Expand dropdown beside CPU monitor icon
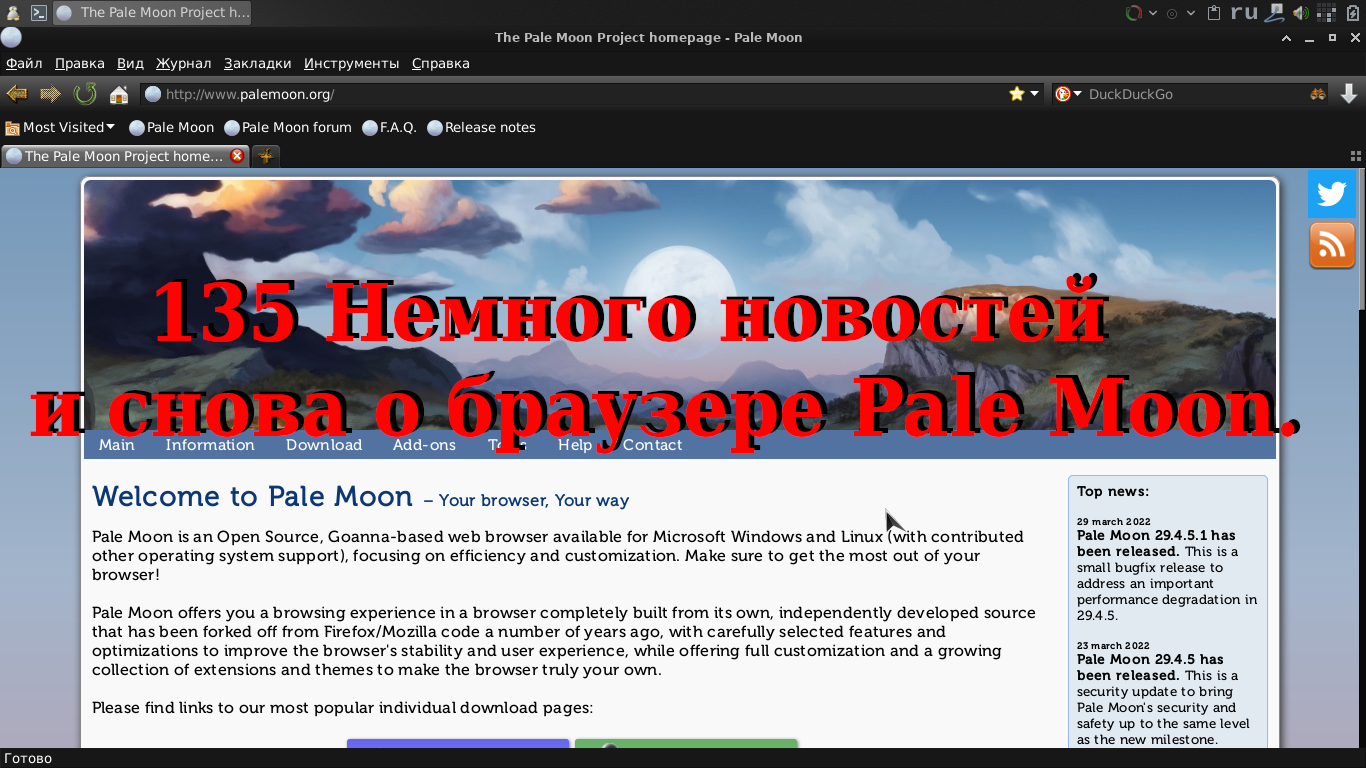Image resolution: width=1366 pixels, height=768 pixels. click(1153, 13)
